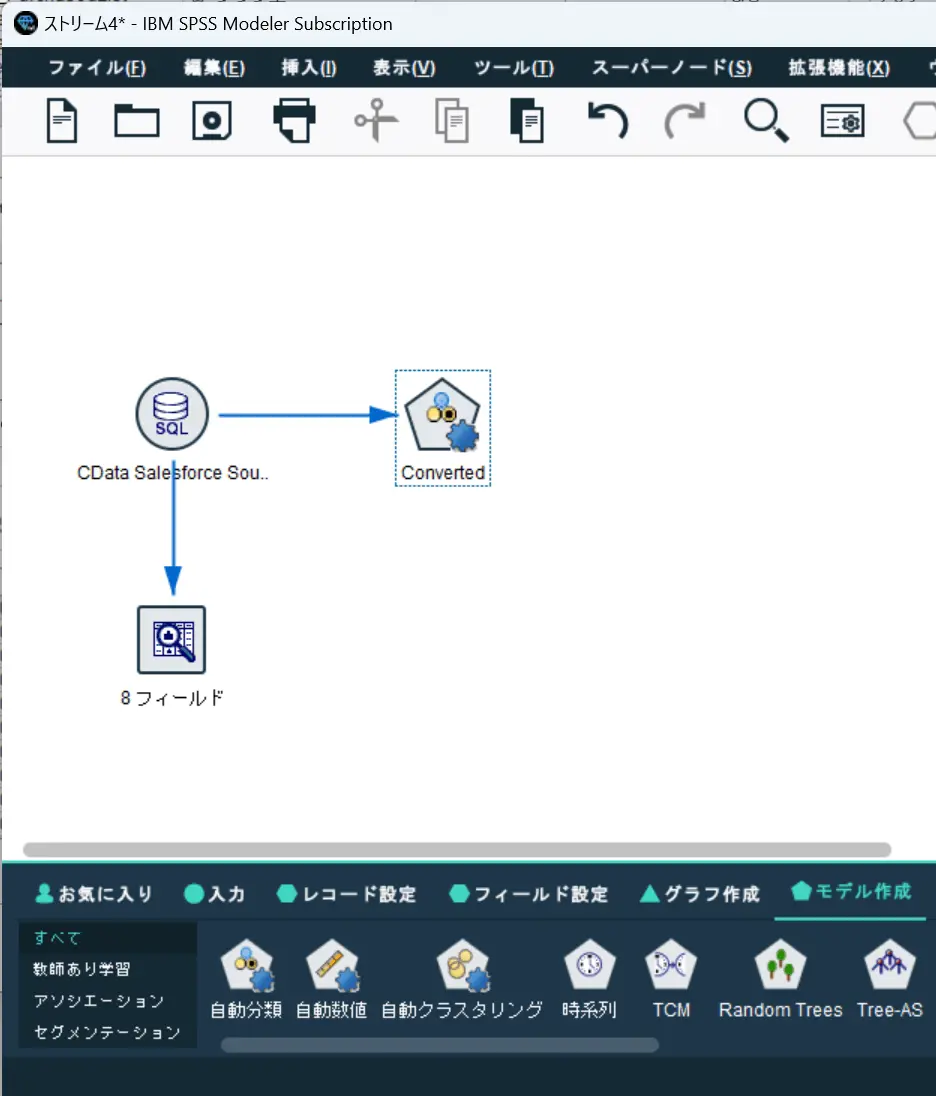The width and height of the screenshot is (936, 1096).
Task: Open the スーパーノード(S) menu
Action: (672, 68)
